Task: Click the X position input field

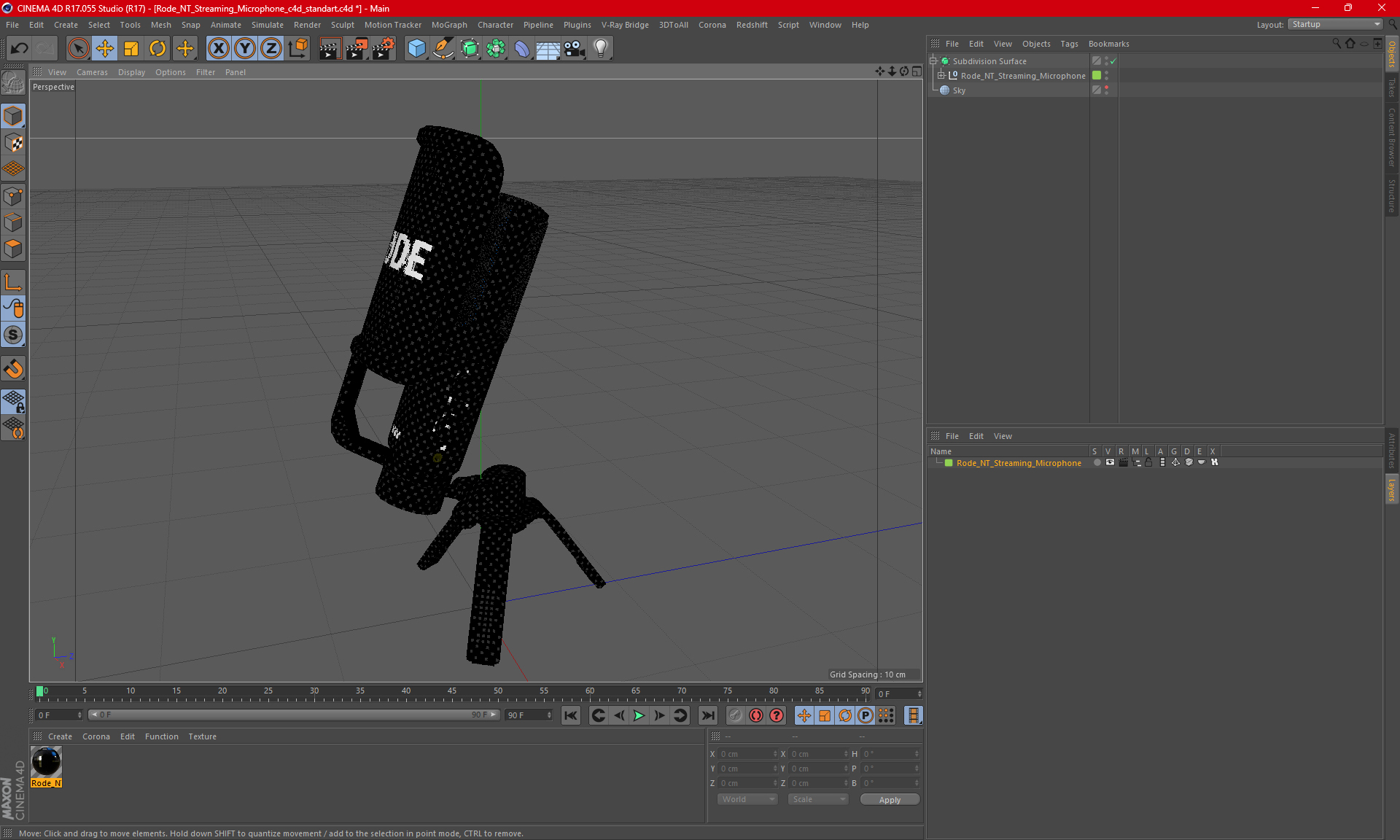Action: click(x=747, y=754)
